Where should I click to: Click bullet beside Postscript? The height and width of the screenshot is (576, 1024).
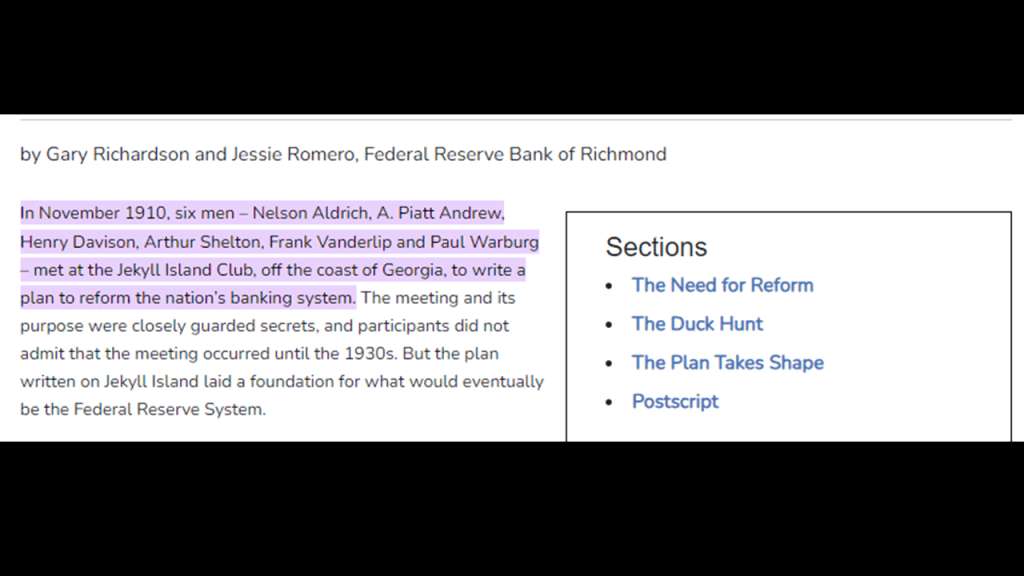click(610, 404)
